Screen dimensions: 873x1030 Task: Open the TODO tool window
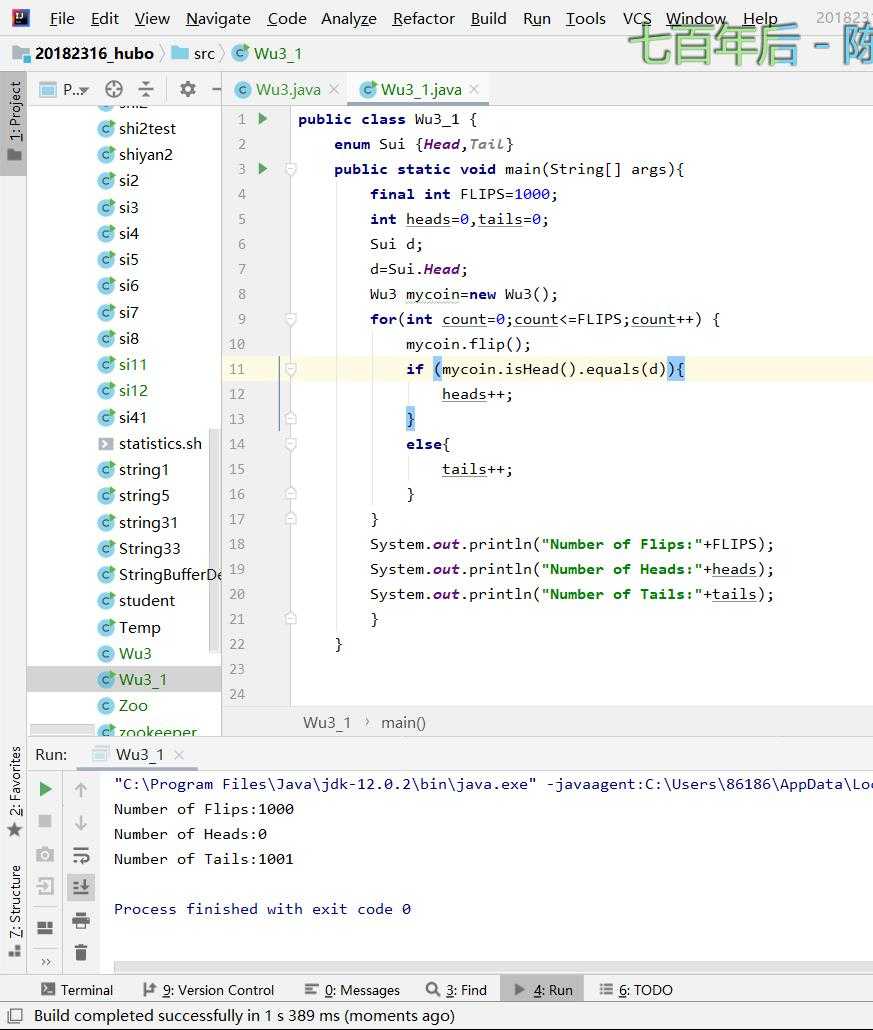[x=637, y=990]
